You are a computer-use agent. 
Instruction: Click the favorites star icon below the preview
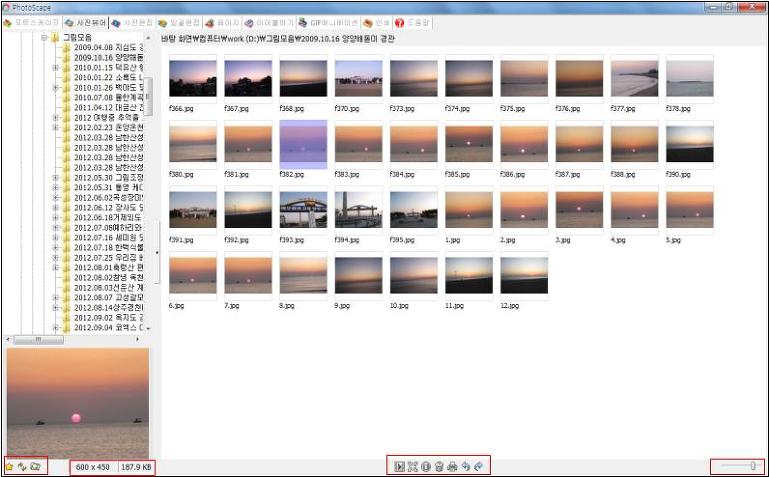[9, 466]
